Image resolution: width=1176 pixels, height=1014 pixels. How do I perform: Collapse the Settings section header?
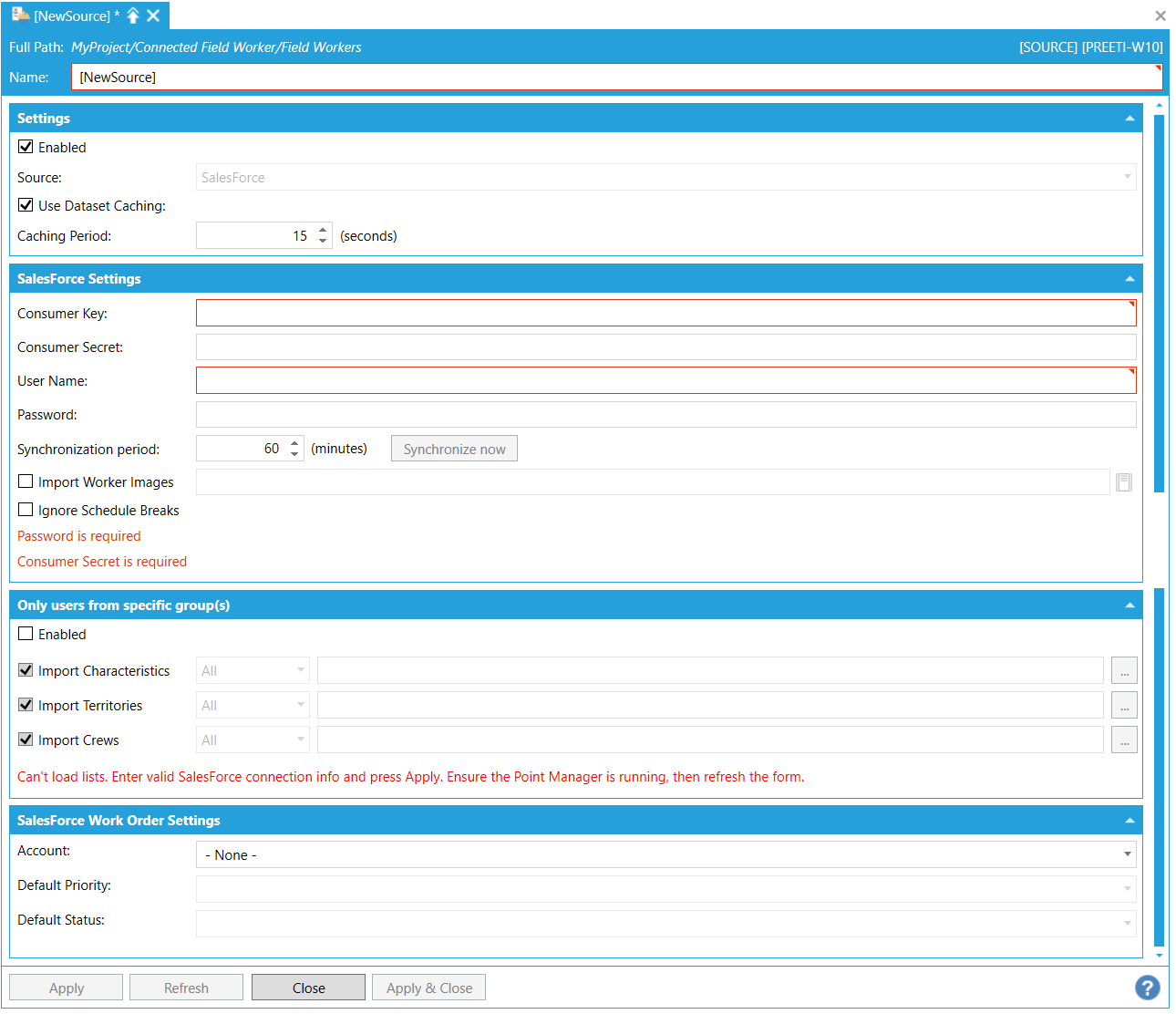click(x=1130, y=119)
